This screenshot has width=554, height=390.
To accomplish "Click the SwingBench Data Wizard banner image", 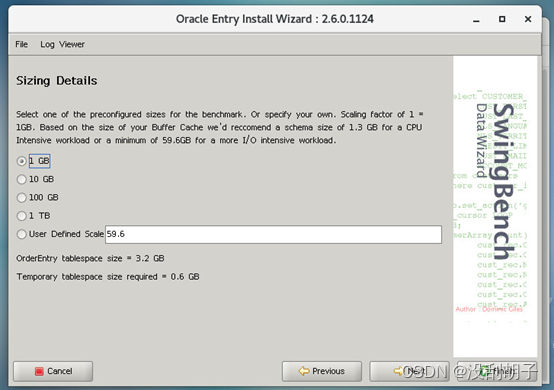I will [495, 206].
